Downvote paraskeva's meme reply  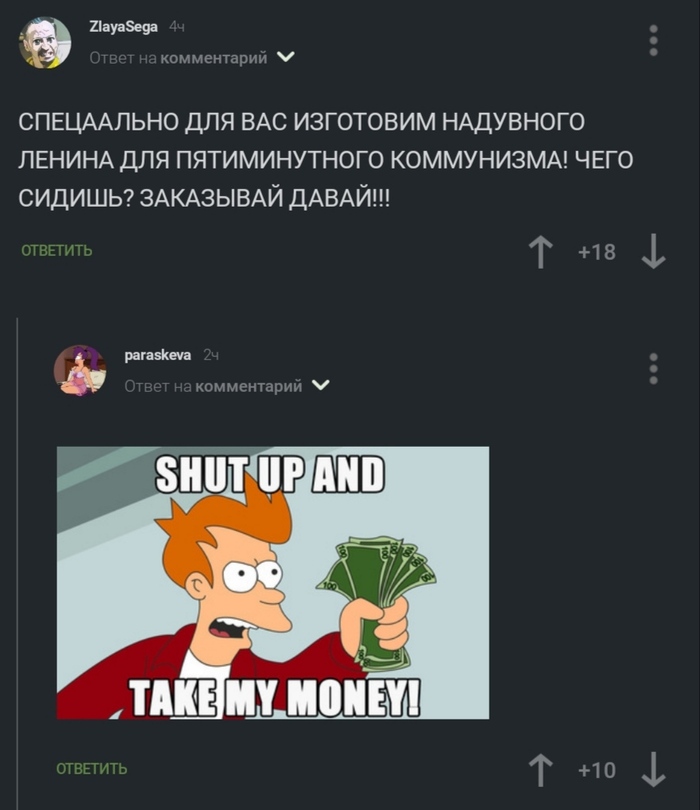click(654, 770)
